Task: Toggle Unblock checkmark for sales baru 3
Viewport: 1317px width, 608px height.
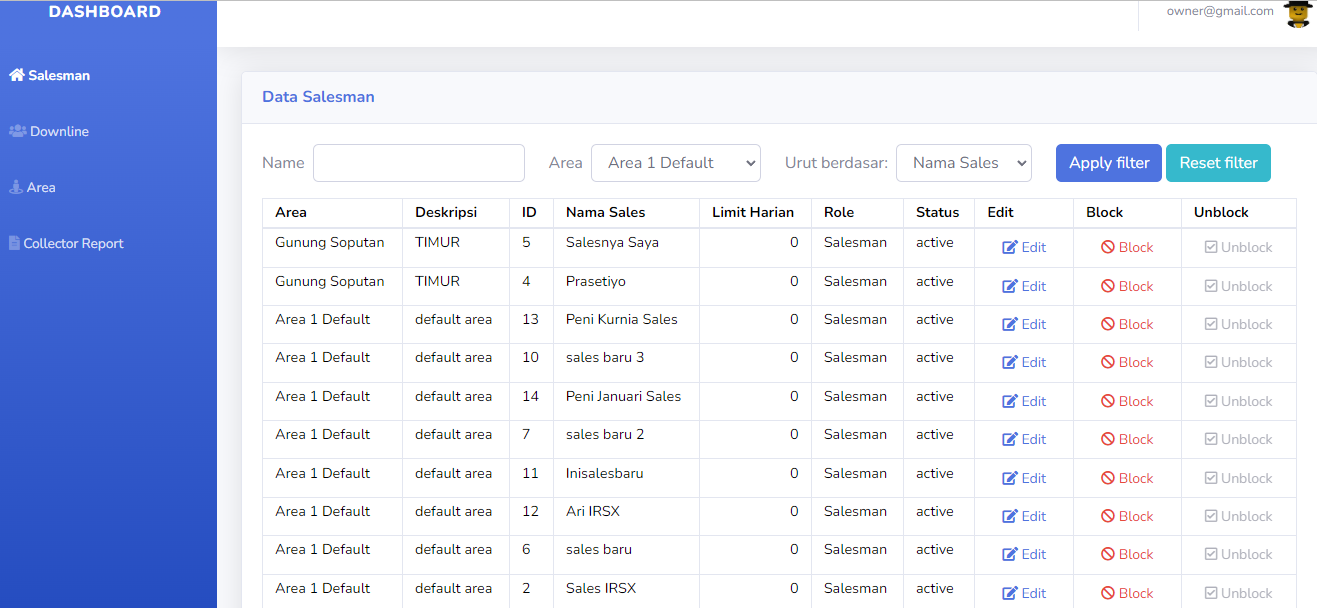Action: [x=1210, y=363]
